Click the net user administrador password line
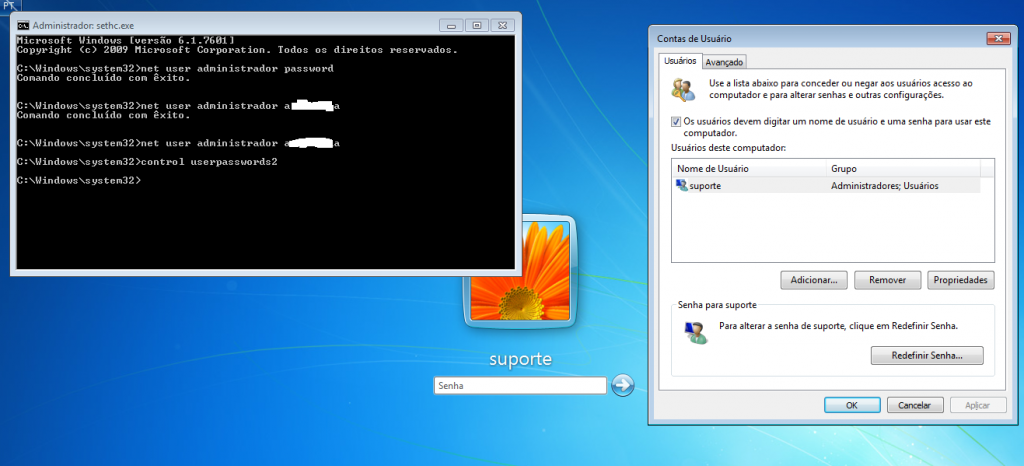The height and width of the screenshot is (466, 1024). [175, 69]
